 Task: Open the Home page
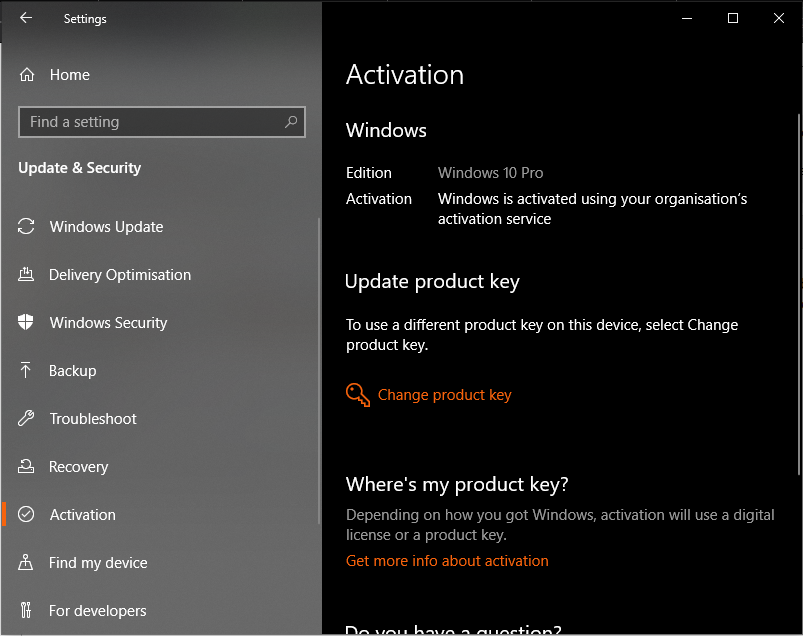pyautogui.click(x=70, y=75)
